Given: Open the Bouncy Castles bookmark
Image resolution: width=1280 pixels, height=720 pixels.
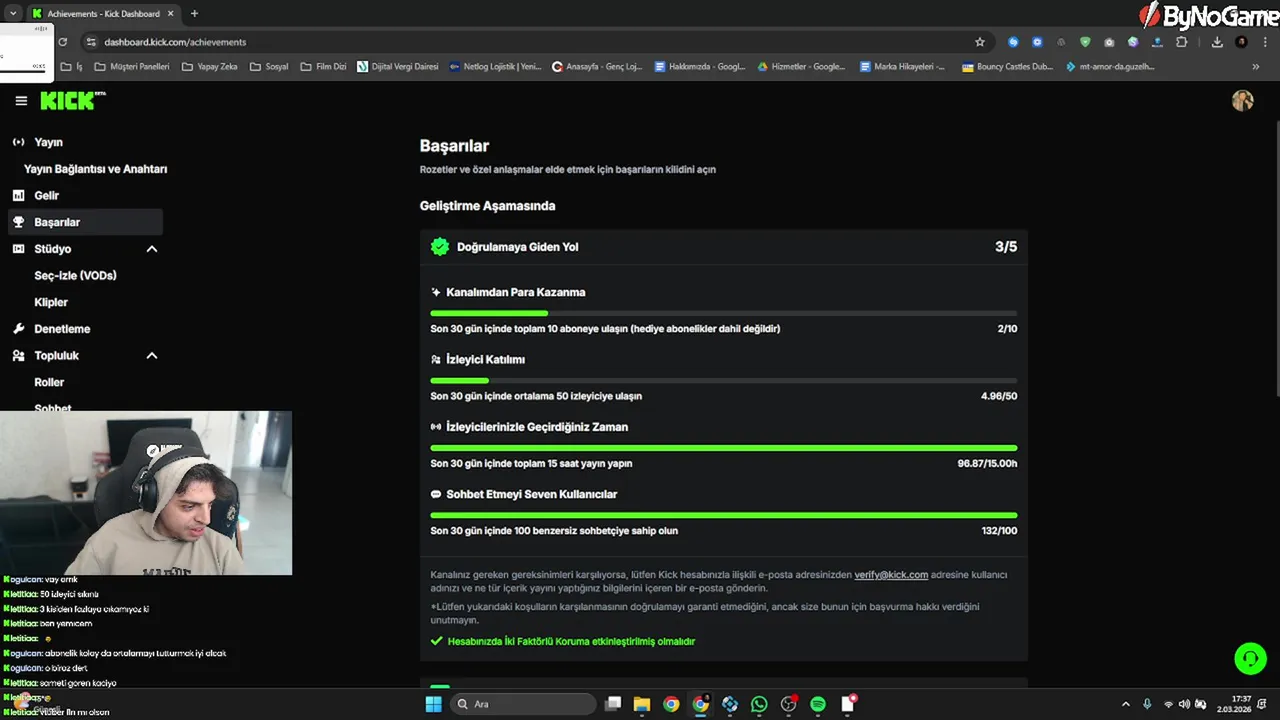Looking at the screenshot, I should [1007, 67].
